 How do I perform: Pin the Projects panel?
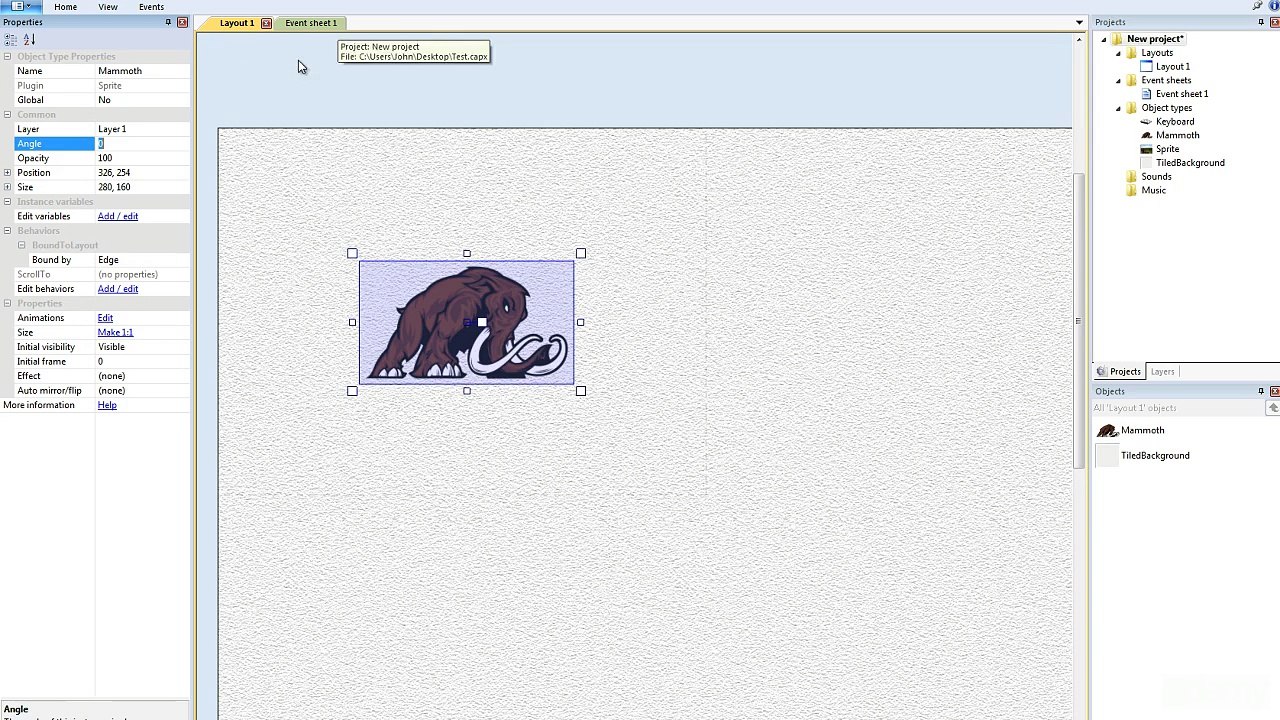[x=1261, y=22]
